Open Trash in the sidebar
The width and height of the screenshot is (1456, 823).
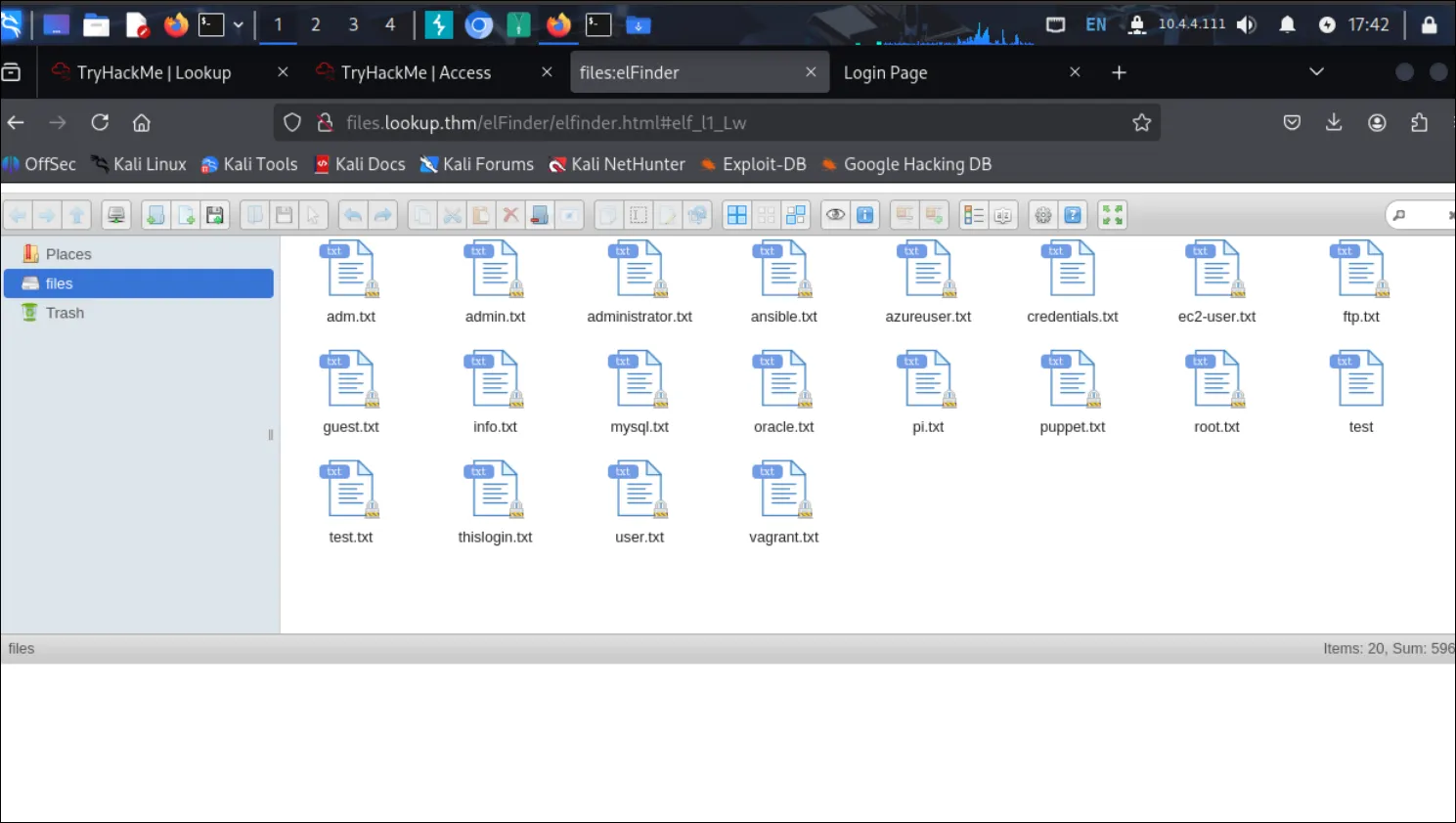pos(138,313)
